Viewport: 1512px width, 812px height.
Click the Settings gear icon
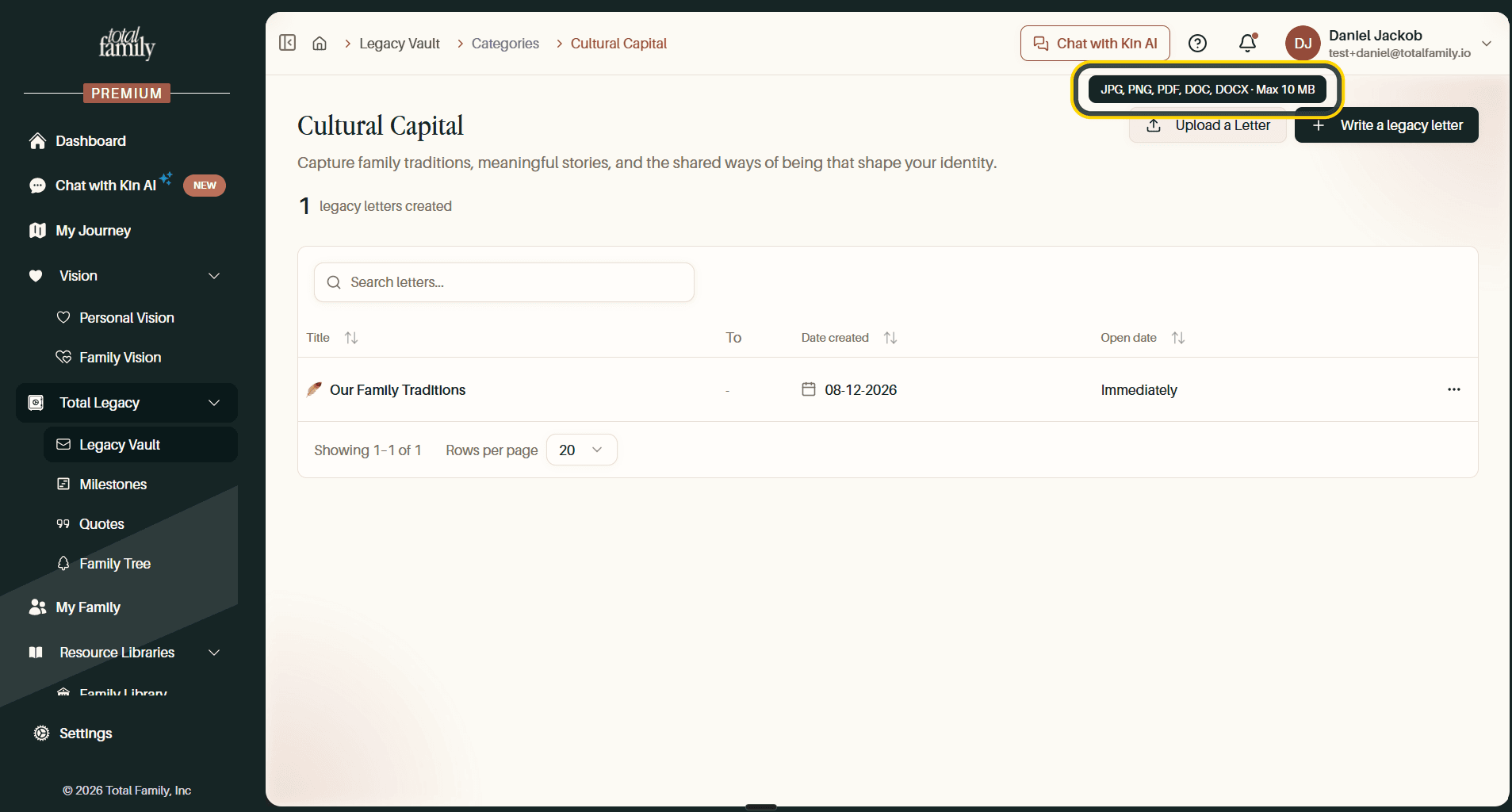41,733
